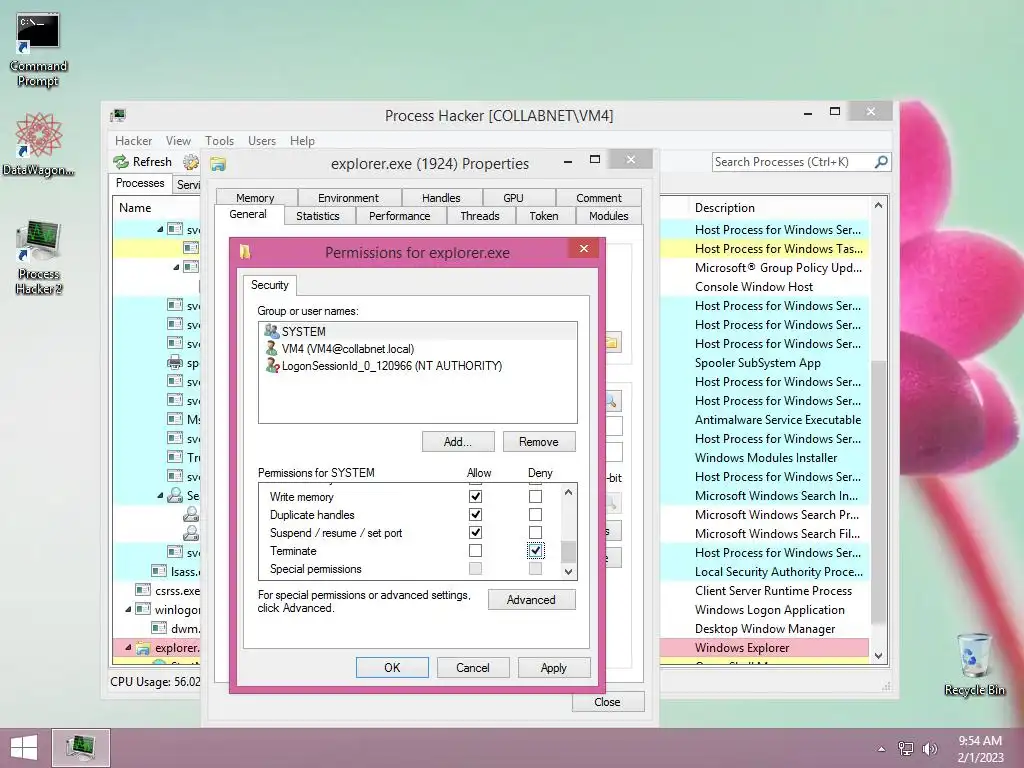Uncheck Deny for Terminate permission
Image resolution: width=1024 pixels, height=768 pixels.
point(536,551)
